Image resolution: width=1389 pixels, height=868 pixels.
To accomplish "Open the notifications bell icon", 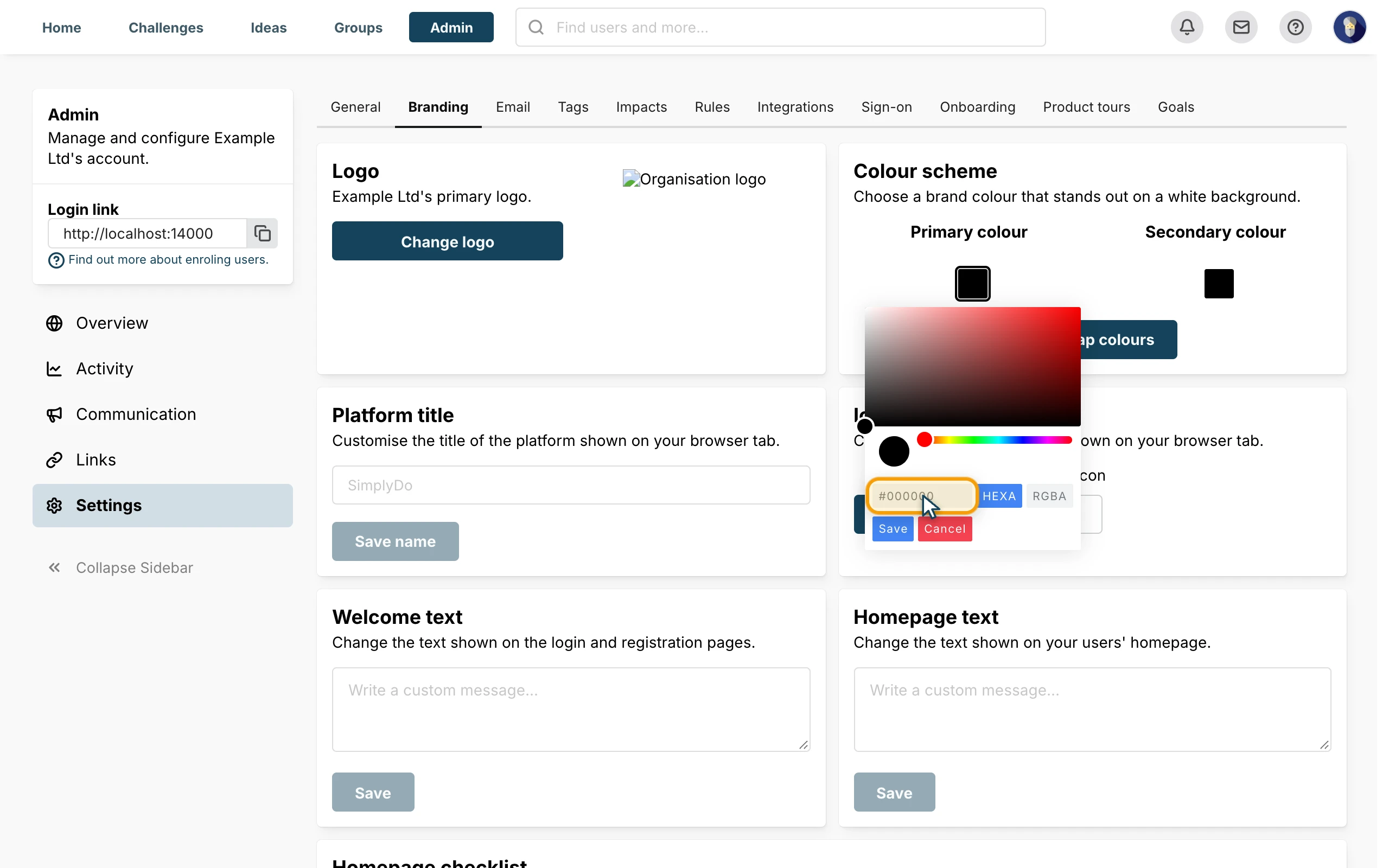I will tap(1187, 27).
